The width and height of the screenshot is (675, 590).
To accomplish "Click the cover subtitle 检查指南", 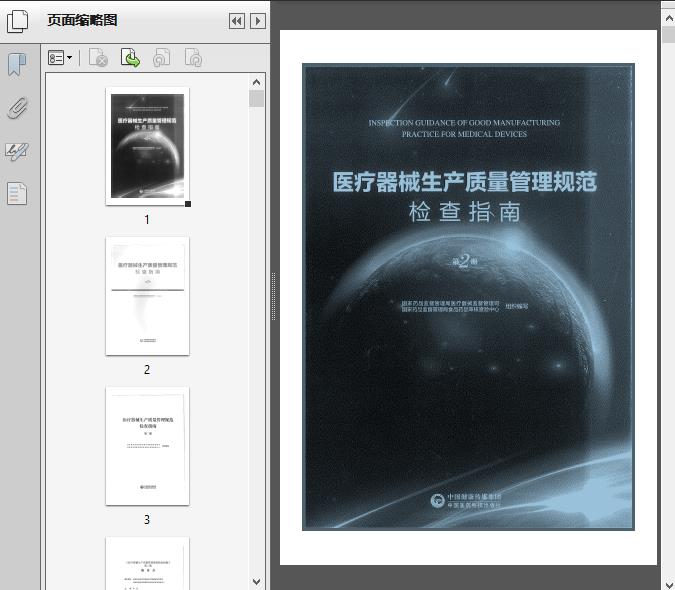I will [464, 212].
